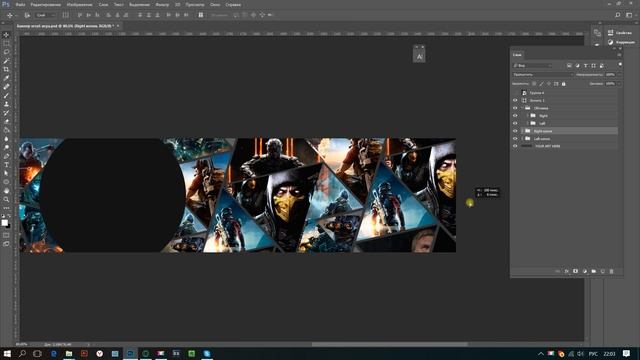Image resolution: width=640 pixels, height=360 pixels.
Task: Toggle layer filtering switch in Layers panel
Action: point(620,64)
